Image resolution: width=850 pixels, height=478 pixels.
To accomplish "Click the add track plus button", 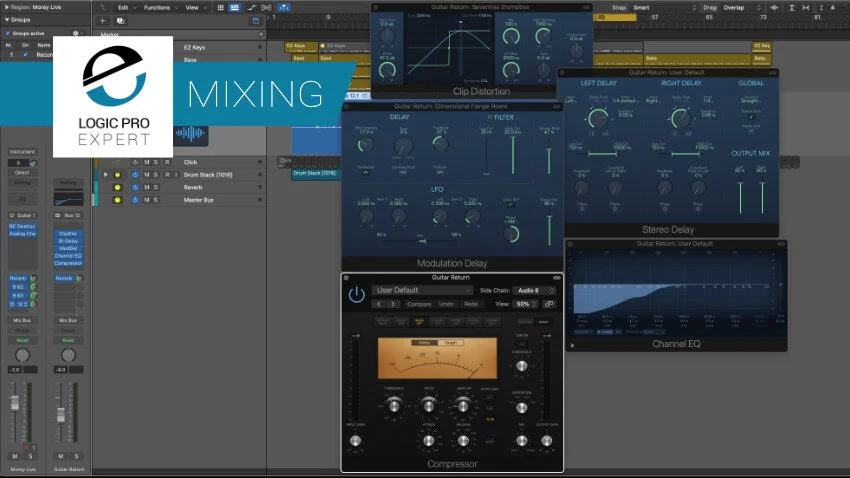I will point(102,21).
